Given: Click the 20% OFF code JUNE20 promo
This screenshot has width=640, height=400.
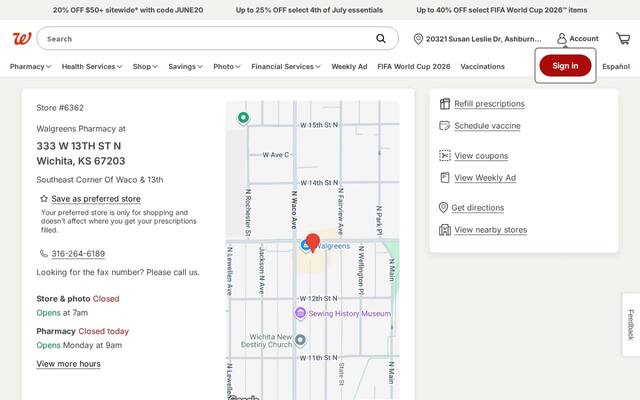Looking at the screenshot, I should (x=128, y=10).
